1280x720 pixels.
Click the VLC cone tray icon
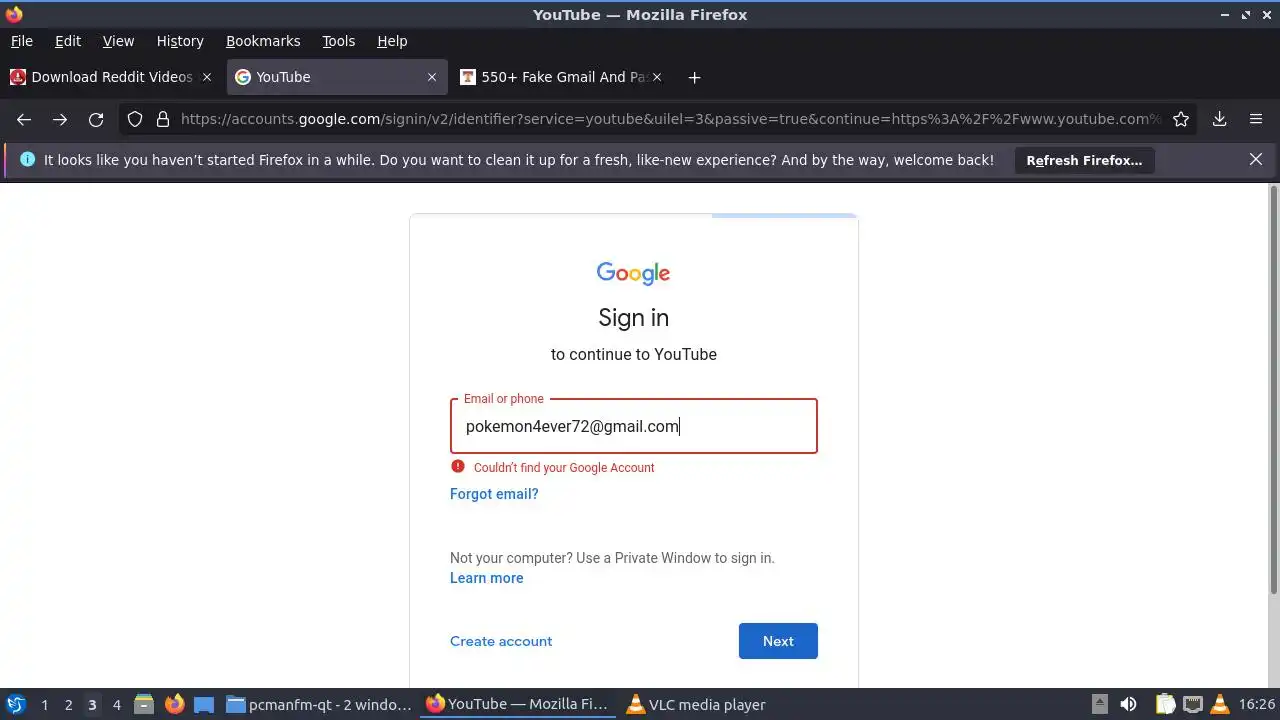coord(1219,704)
